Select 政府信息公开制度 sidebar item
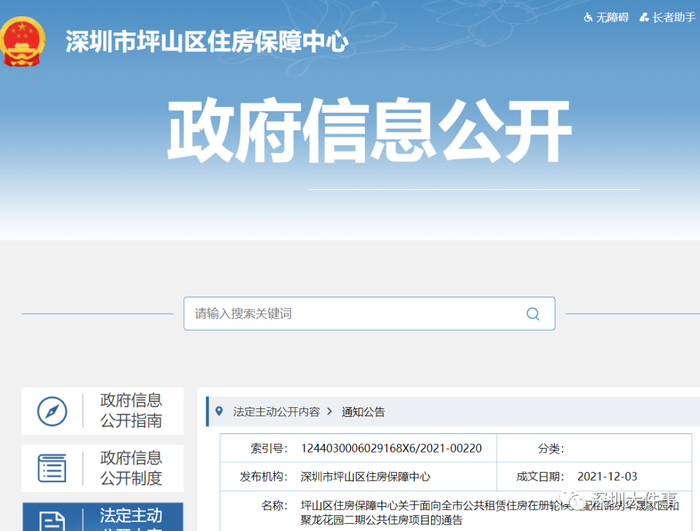Screen dimensions: 700x531 click(x=102, y=468)
